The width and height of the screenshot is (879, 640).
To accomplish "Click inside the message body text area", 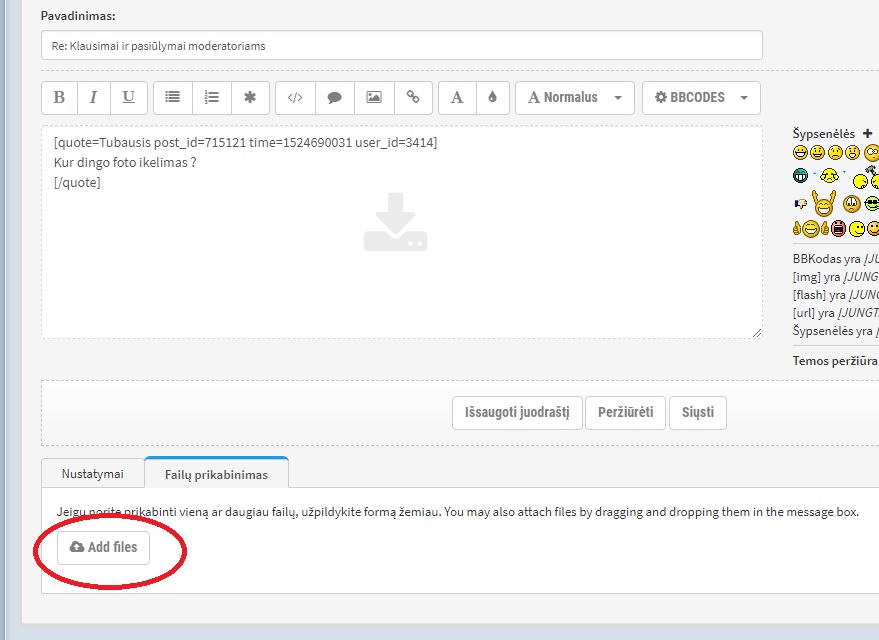I will (x=401, y=232).
